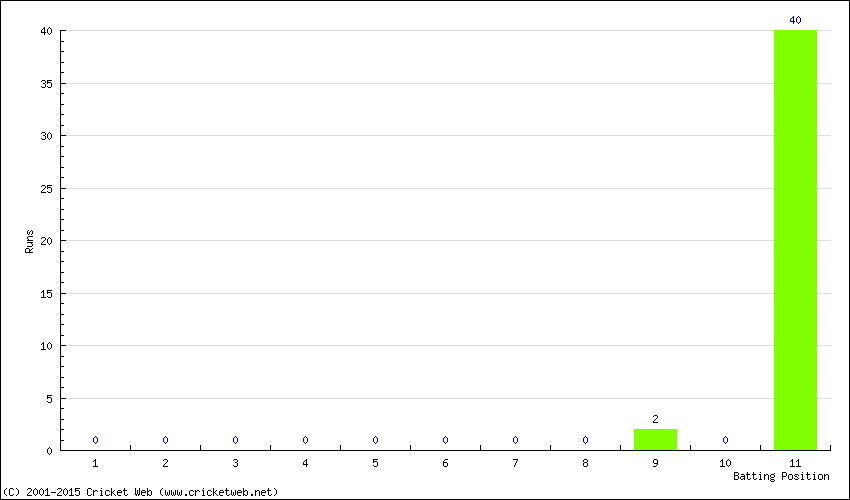The height and width of the screenshot is (500, 850).
Task: Click x-axis batting position label 2
Action: point(165,463)
